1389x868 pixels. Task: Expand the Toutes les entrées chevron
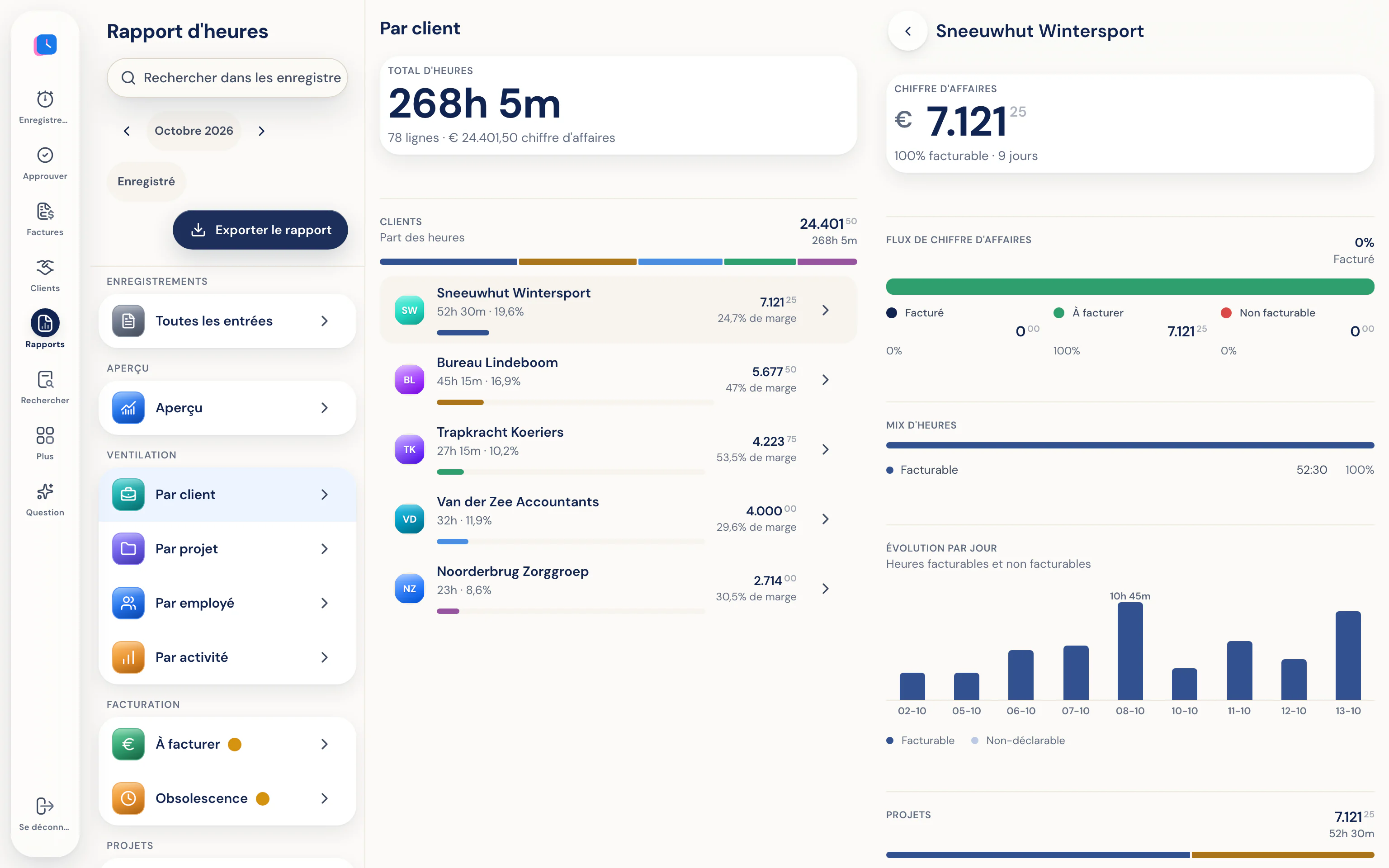(x=324, y=321)
